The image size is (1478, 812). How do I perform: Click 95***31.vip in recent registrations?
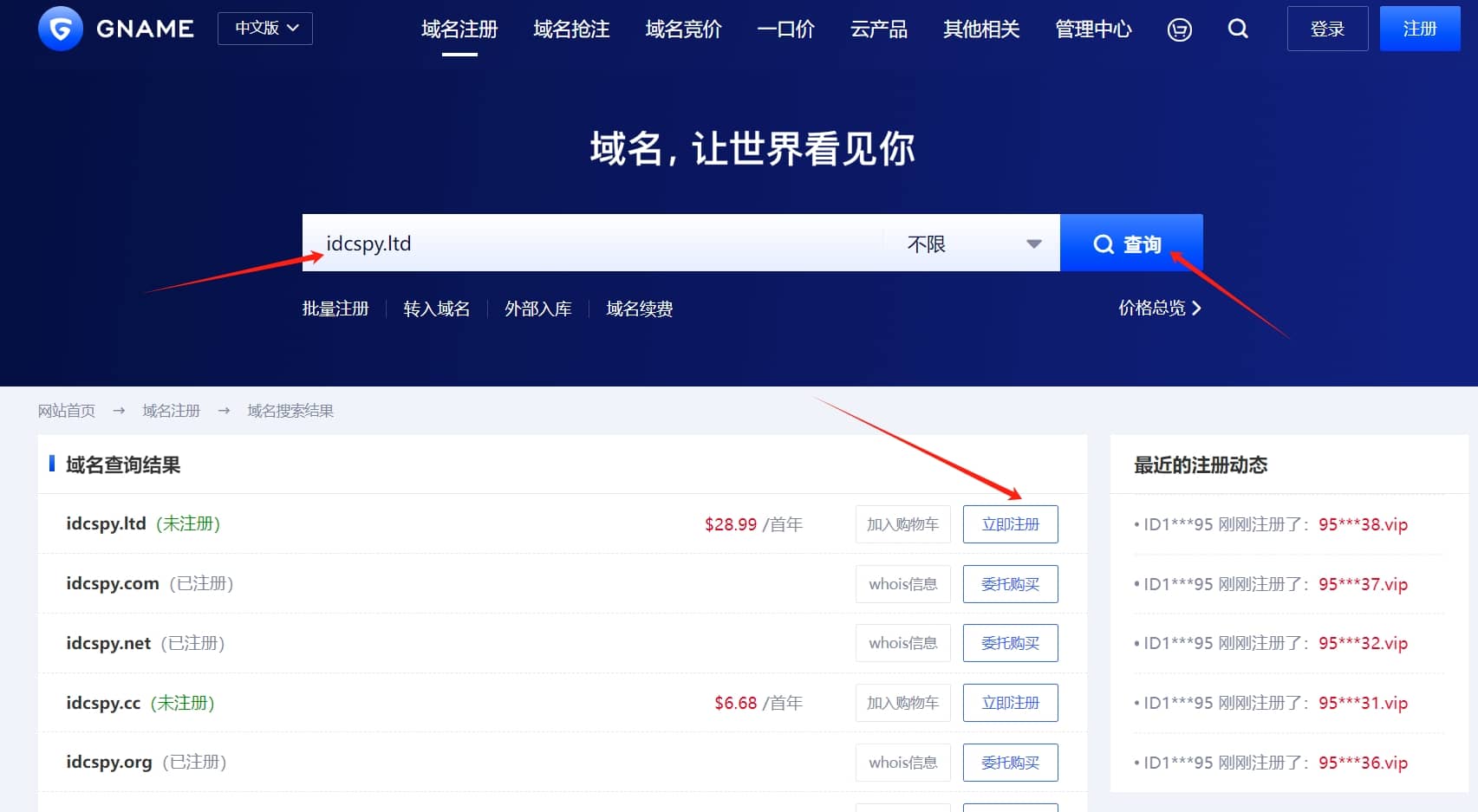1363,703
